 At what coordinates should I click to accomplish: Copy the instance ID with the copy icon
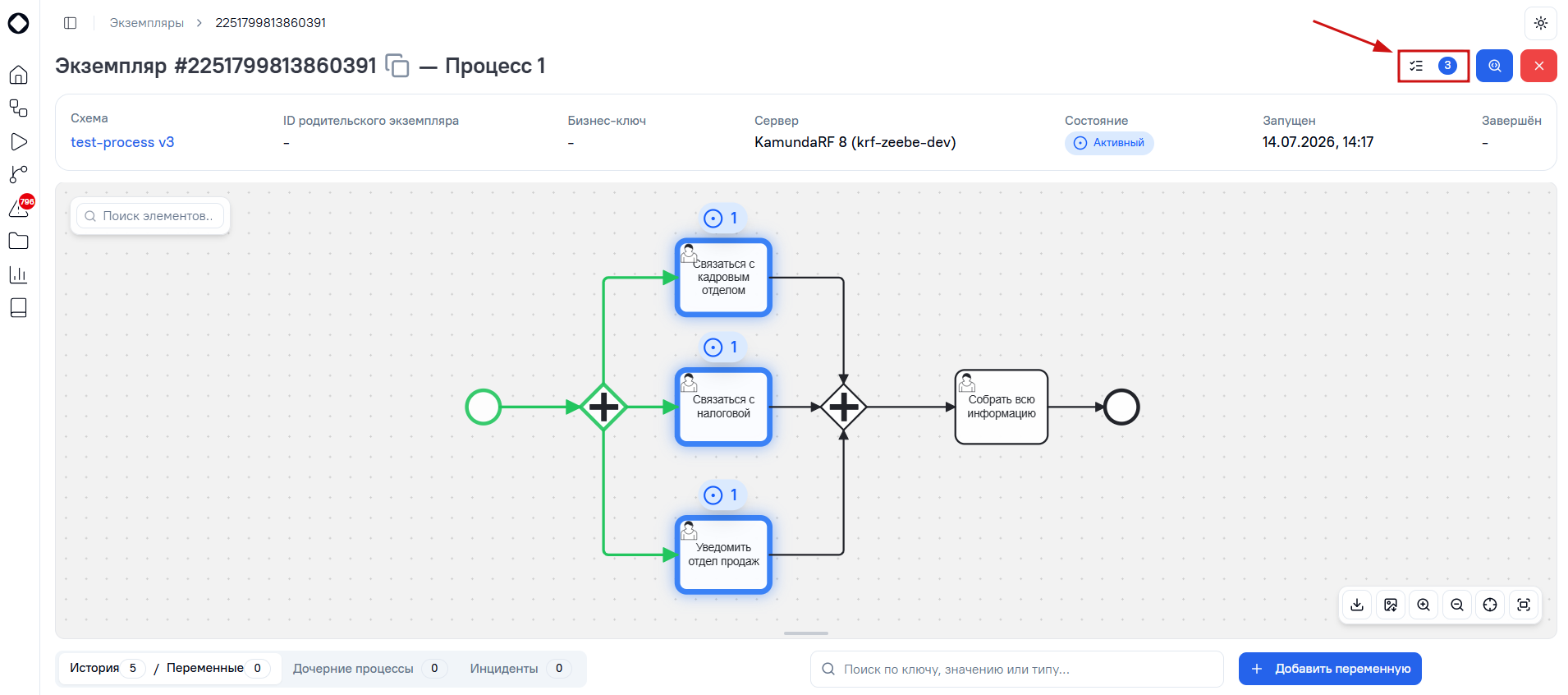click(x=397, y=66)
